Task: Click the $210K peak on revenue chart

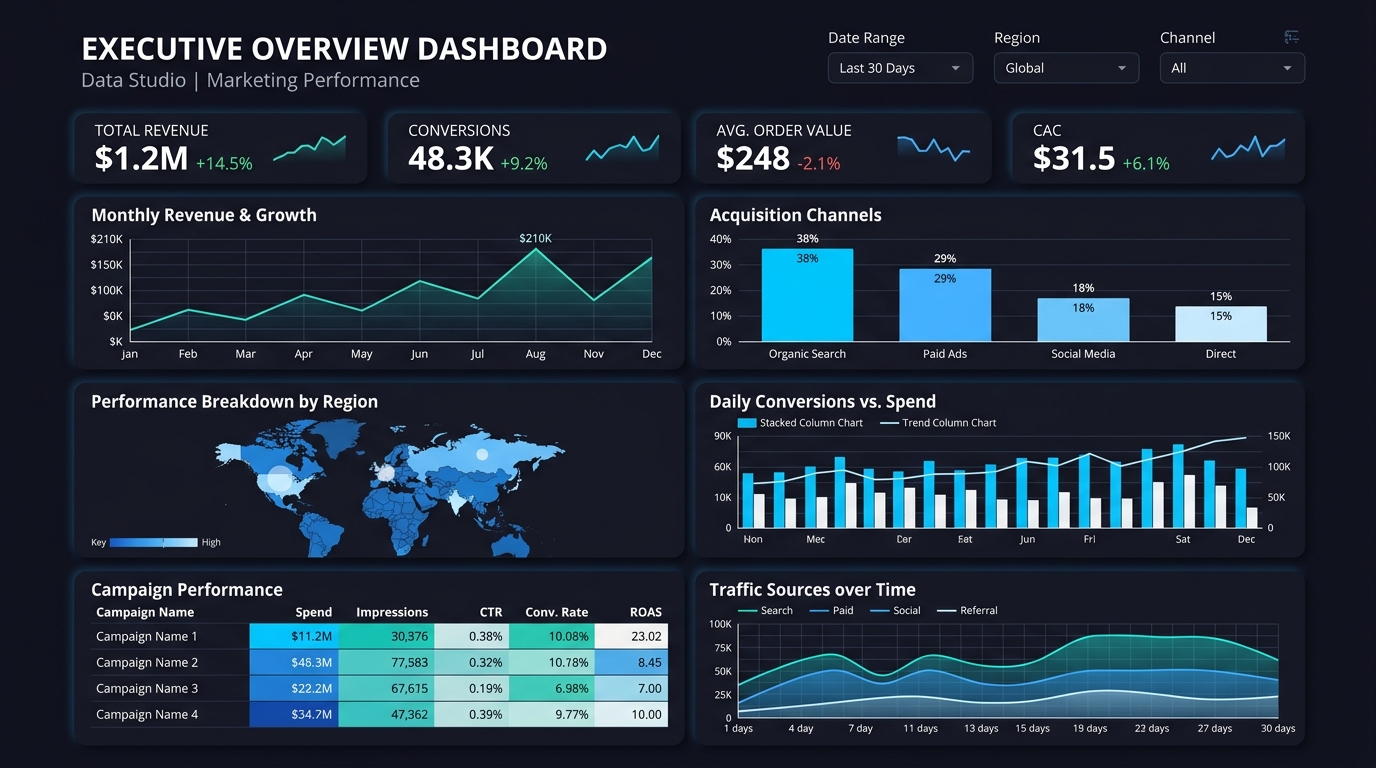Action: click(x=536, y=248)
